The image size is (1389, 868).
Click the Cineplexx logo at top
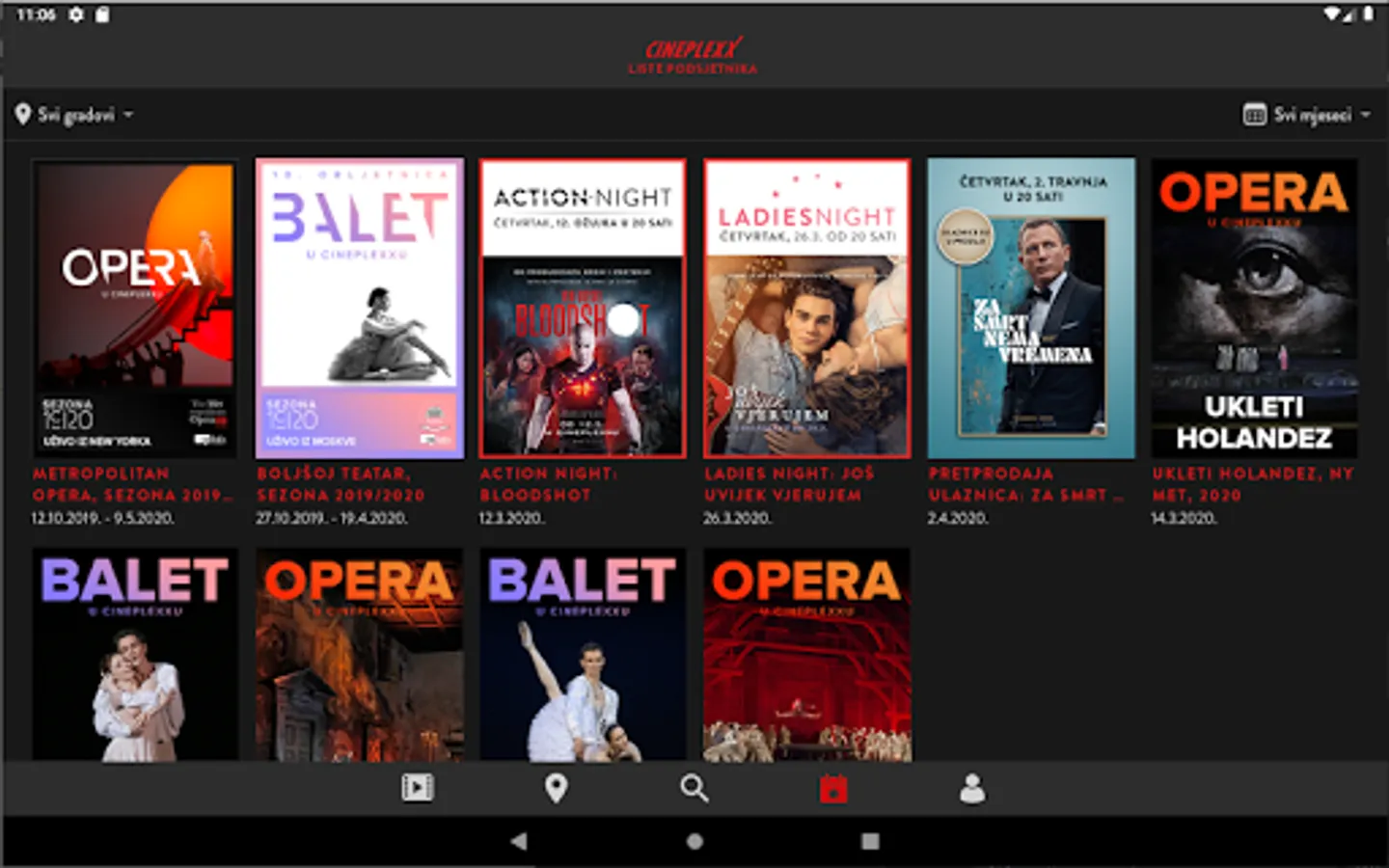coord(694,48)
